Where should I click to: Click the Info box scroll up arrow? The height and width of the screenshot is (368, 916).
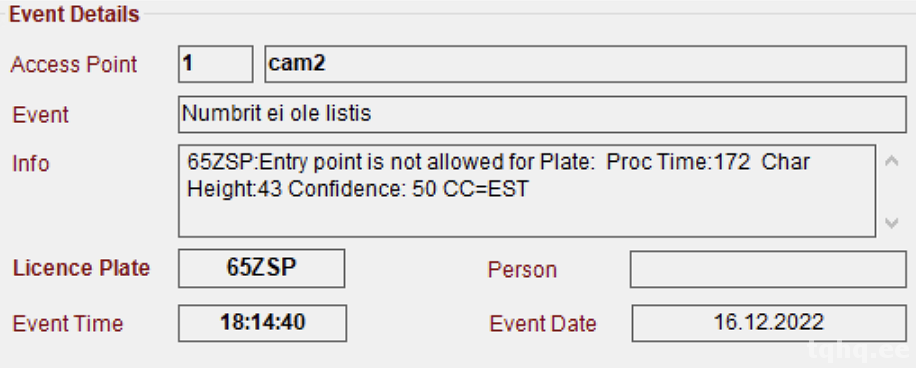coord(891,161)
